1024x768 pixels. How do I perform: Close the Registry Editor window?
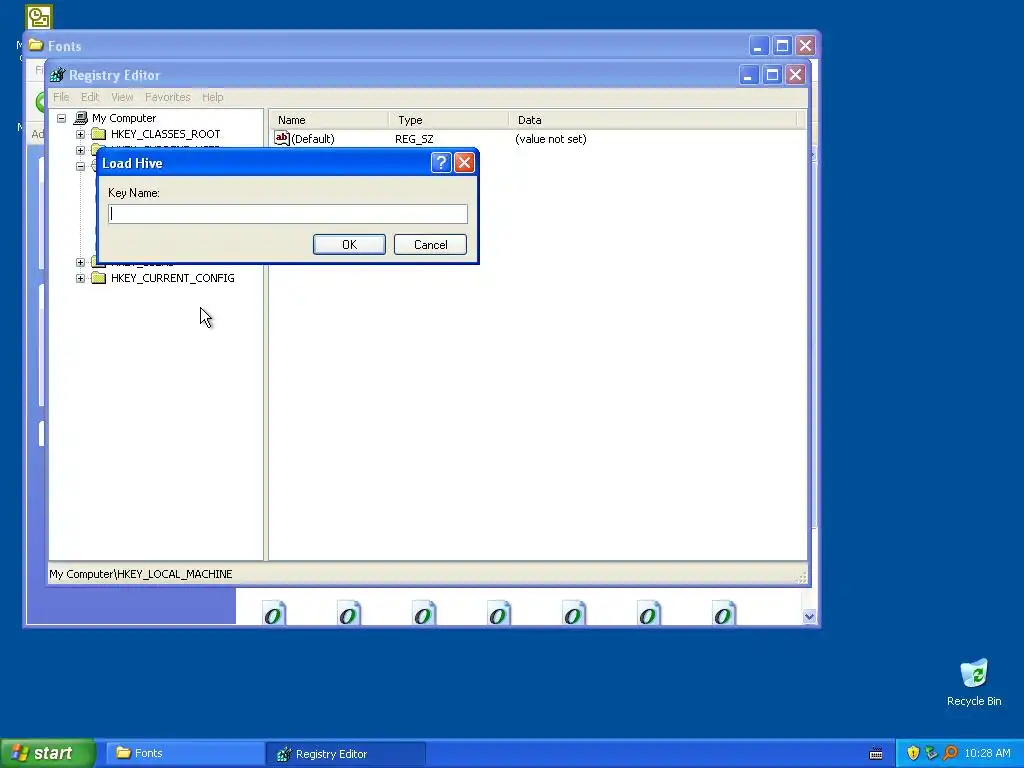pyautogui.click(x=795, y=74)
